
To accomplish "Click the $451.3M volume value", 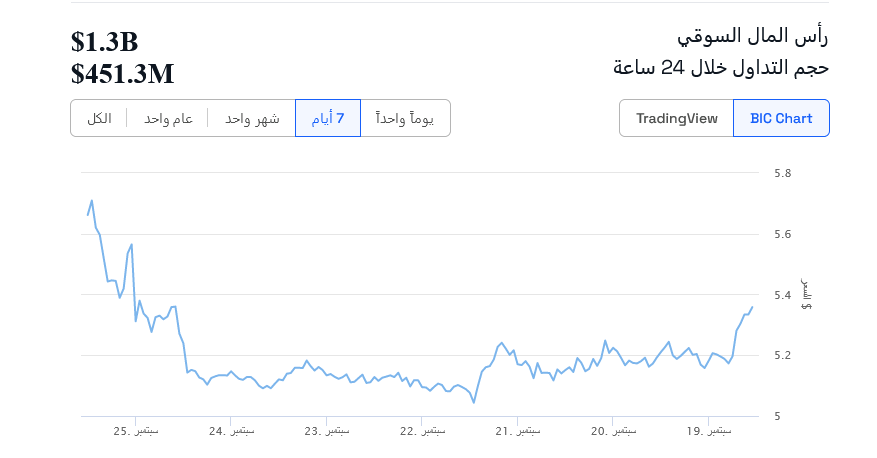I will (x=122, y=73).
